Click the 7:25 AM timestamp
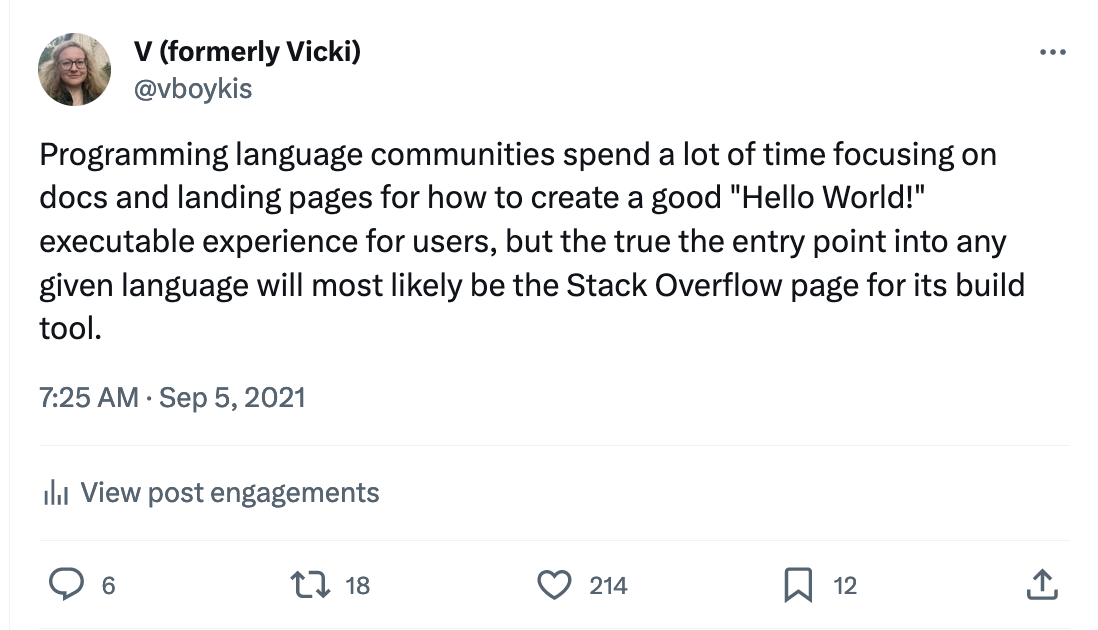1098x630 pixels. tap(89, 398)
